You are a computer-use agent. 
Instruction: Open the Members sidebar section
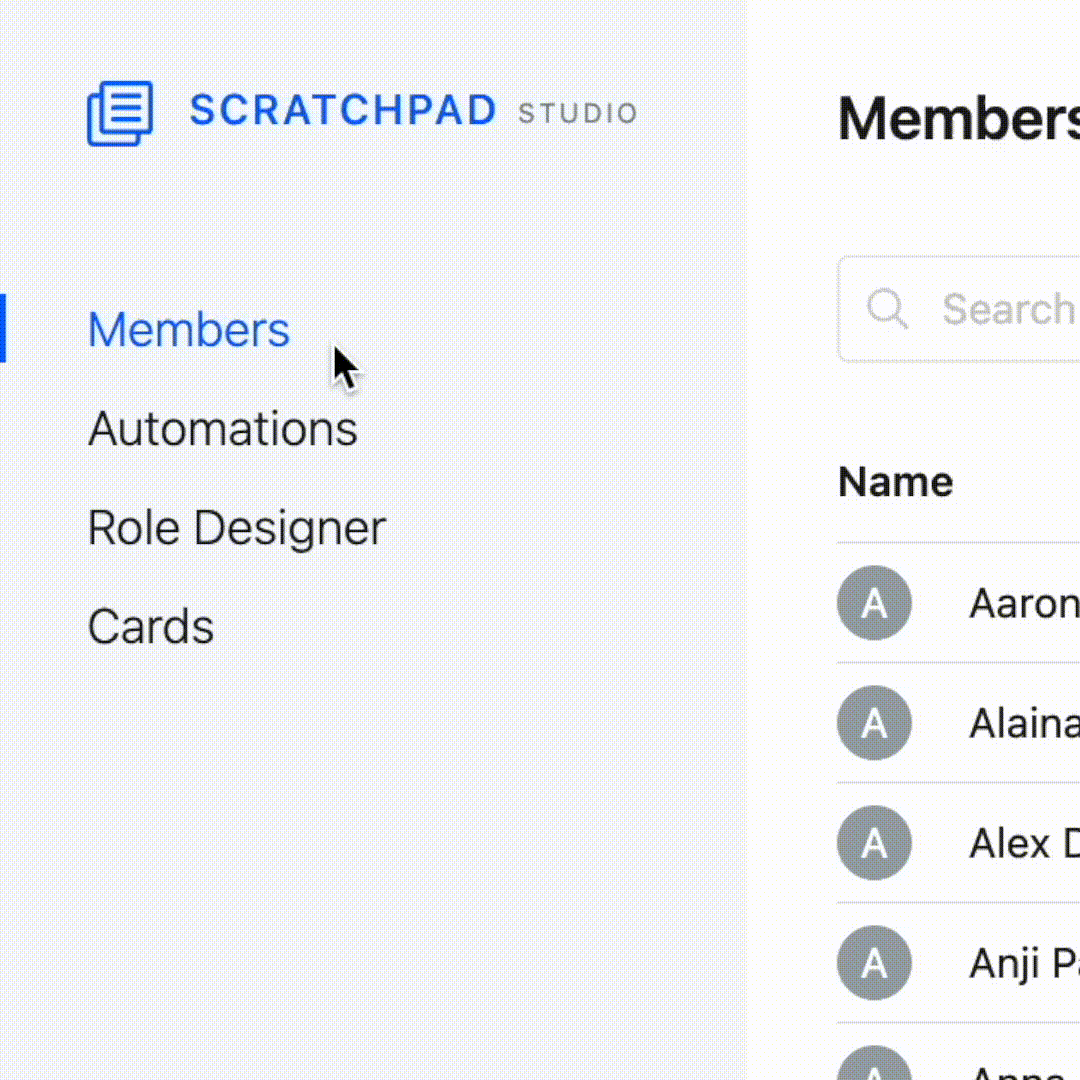coord(188,330)
